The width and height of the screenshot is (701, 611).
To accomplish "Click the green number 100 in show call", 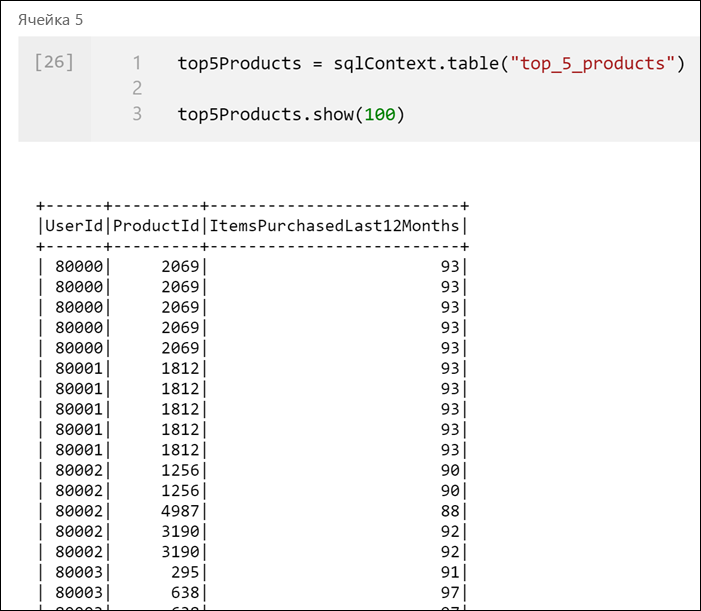I will [x=380, y=114].
